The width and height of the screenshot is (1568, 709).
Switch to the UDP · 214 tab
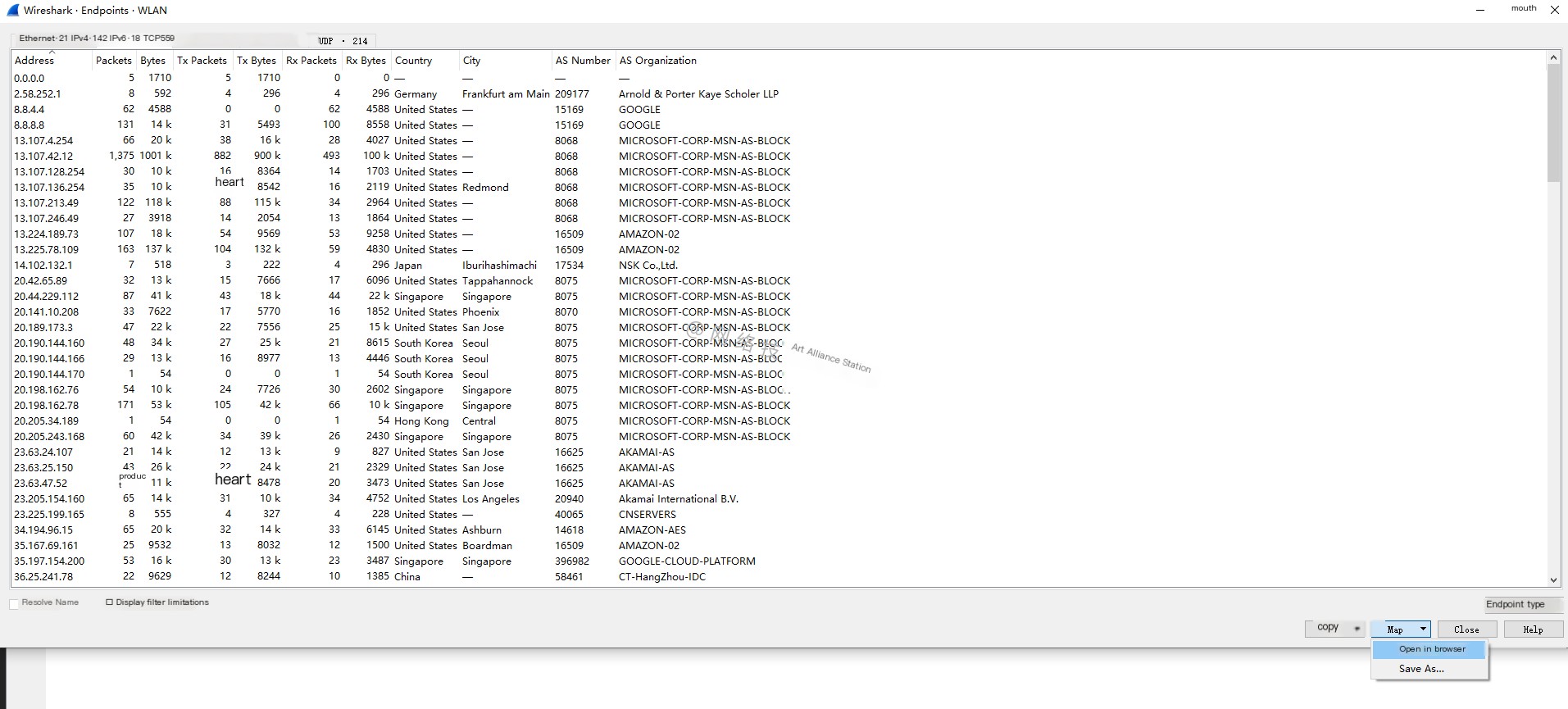coord(343,40)
